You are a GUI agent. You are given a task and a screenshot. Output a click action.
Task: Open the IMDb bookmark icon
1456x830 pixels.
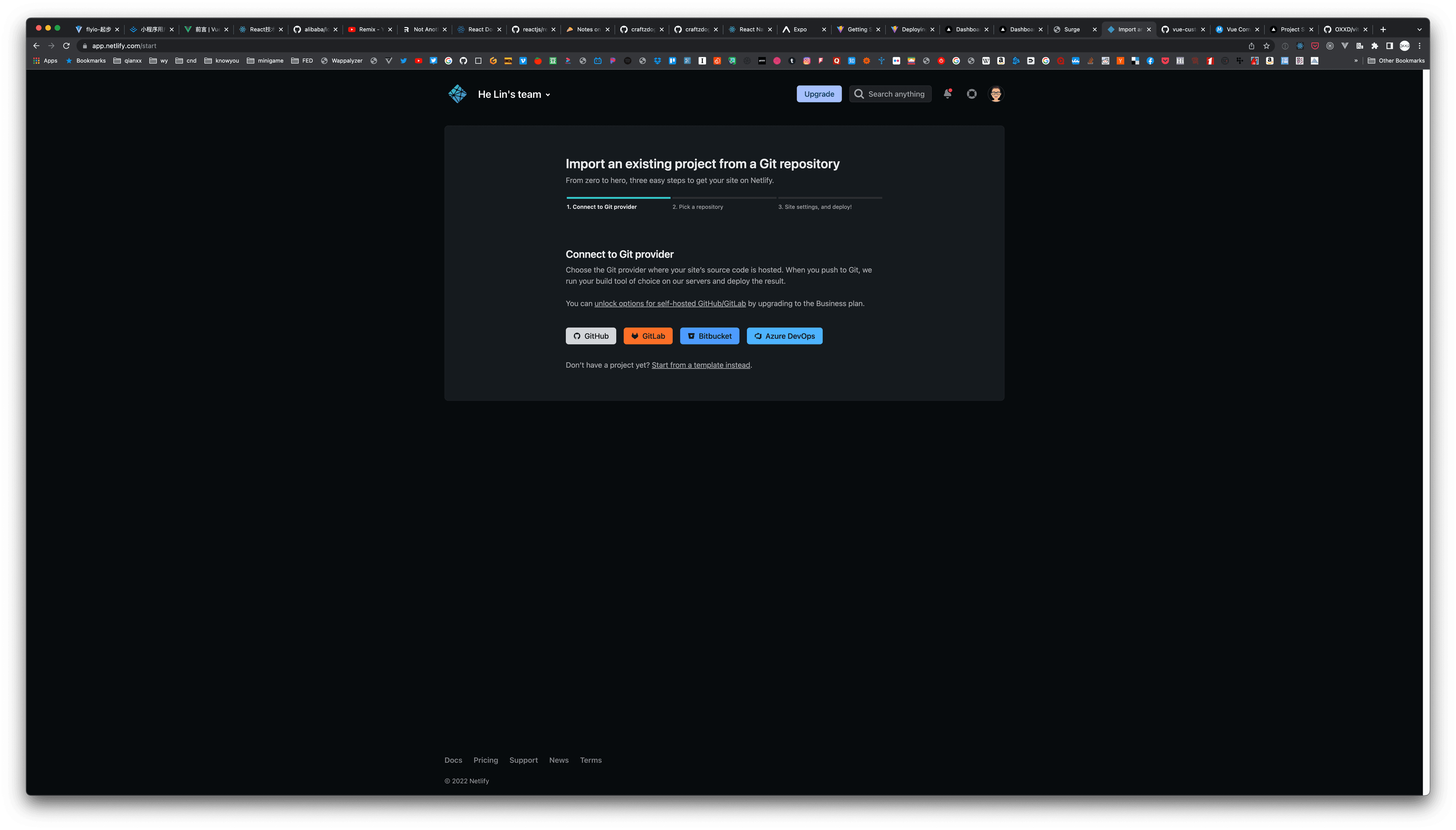click(x=508, y=61)
